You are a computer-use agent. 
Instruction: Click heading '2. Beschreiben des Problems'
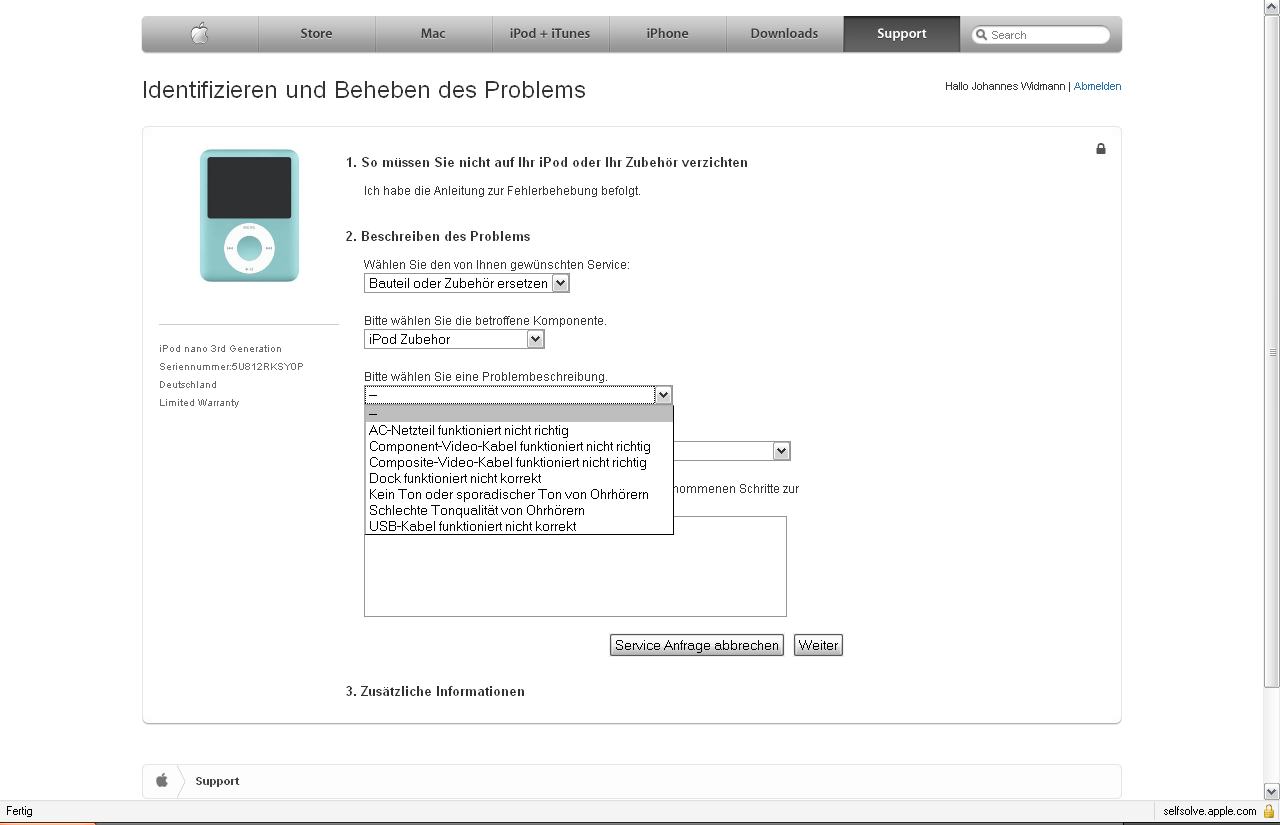pos(438,236)
